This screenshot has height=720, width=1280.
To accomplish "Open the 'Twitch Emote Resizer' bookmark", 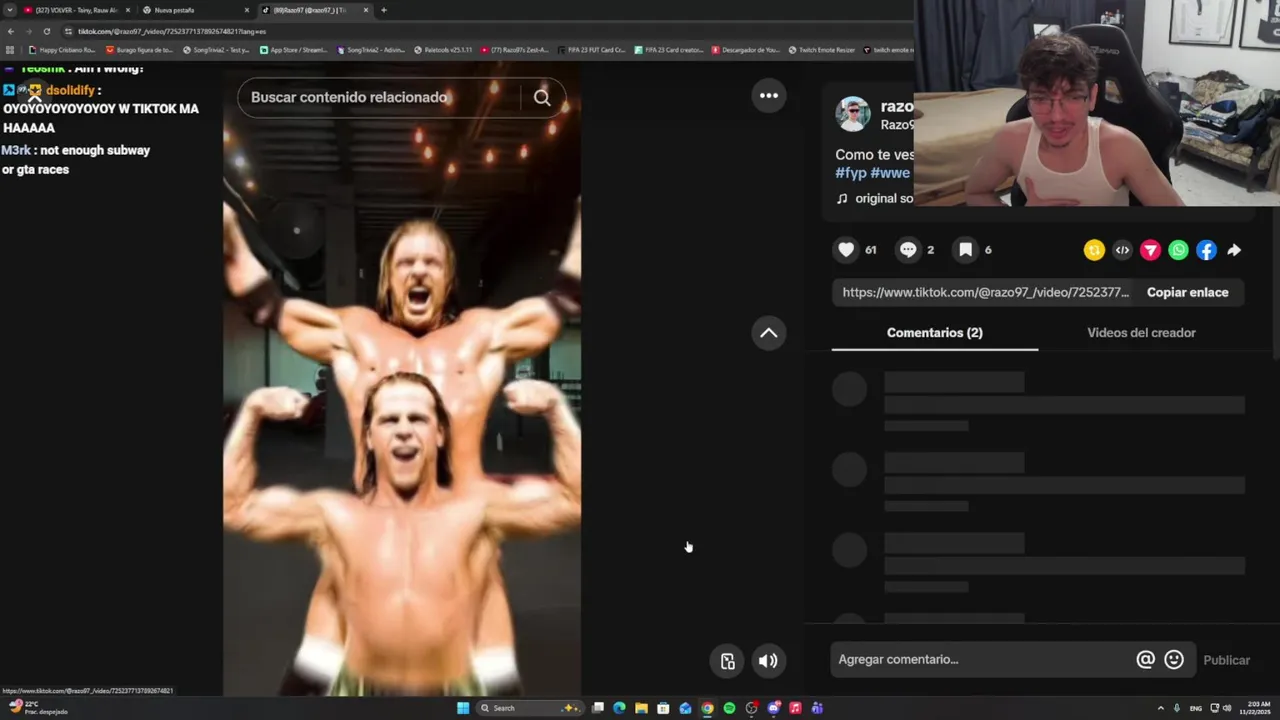I will [822, 50].
